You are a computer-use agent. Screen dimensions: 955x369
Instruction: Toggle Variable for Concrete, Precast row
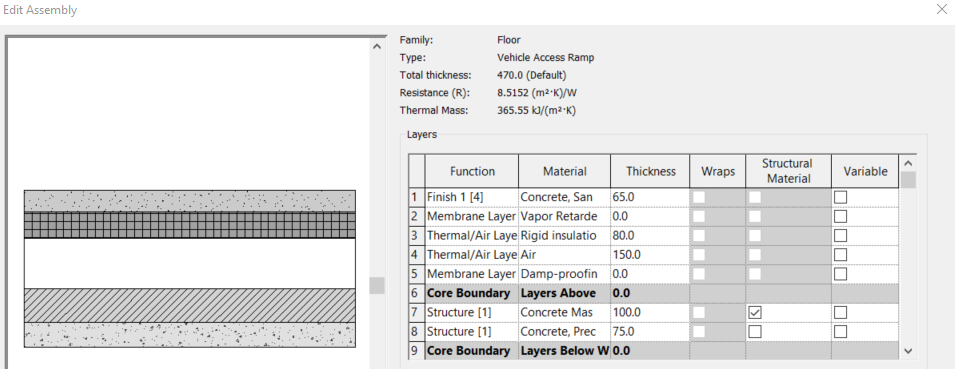tap(840, 332)
